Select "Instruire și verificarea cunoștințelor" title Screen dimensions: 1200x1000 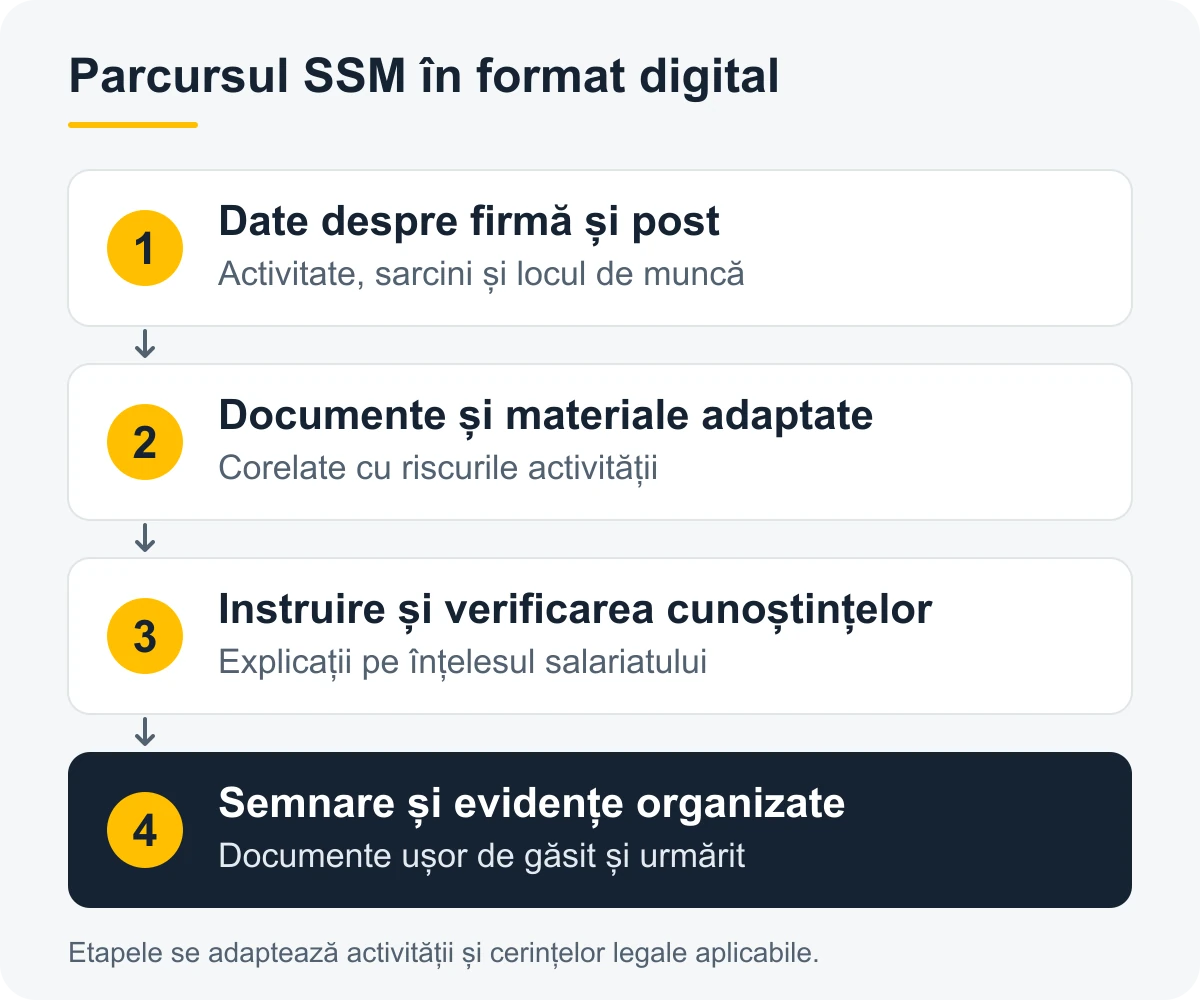click(575, 610)
